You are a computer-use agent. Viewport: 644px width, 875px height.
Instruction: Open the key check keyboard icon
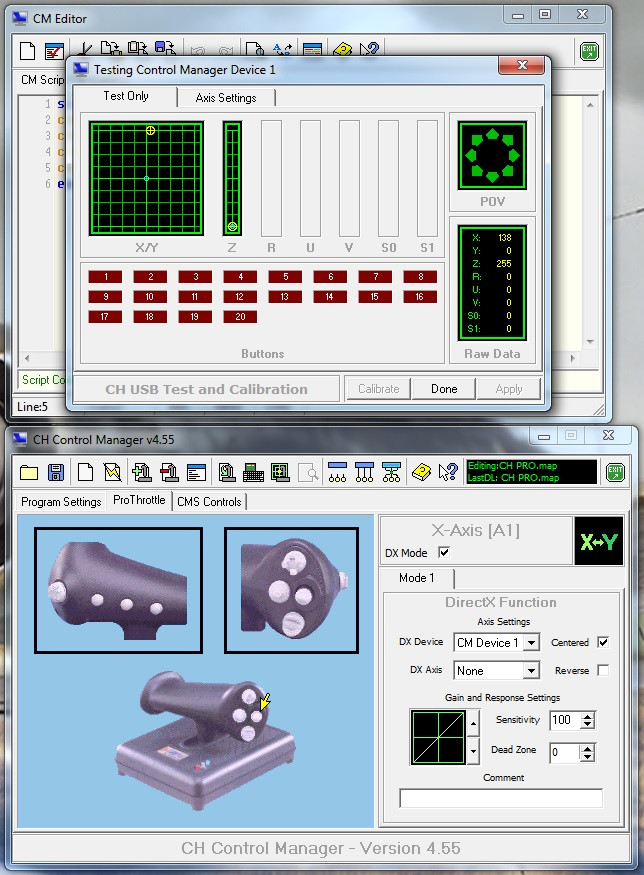253,473
